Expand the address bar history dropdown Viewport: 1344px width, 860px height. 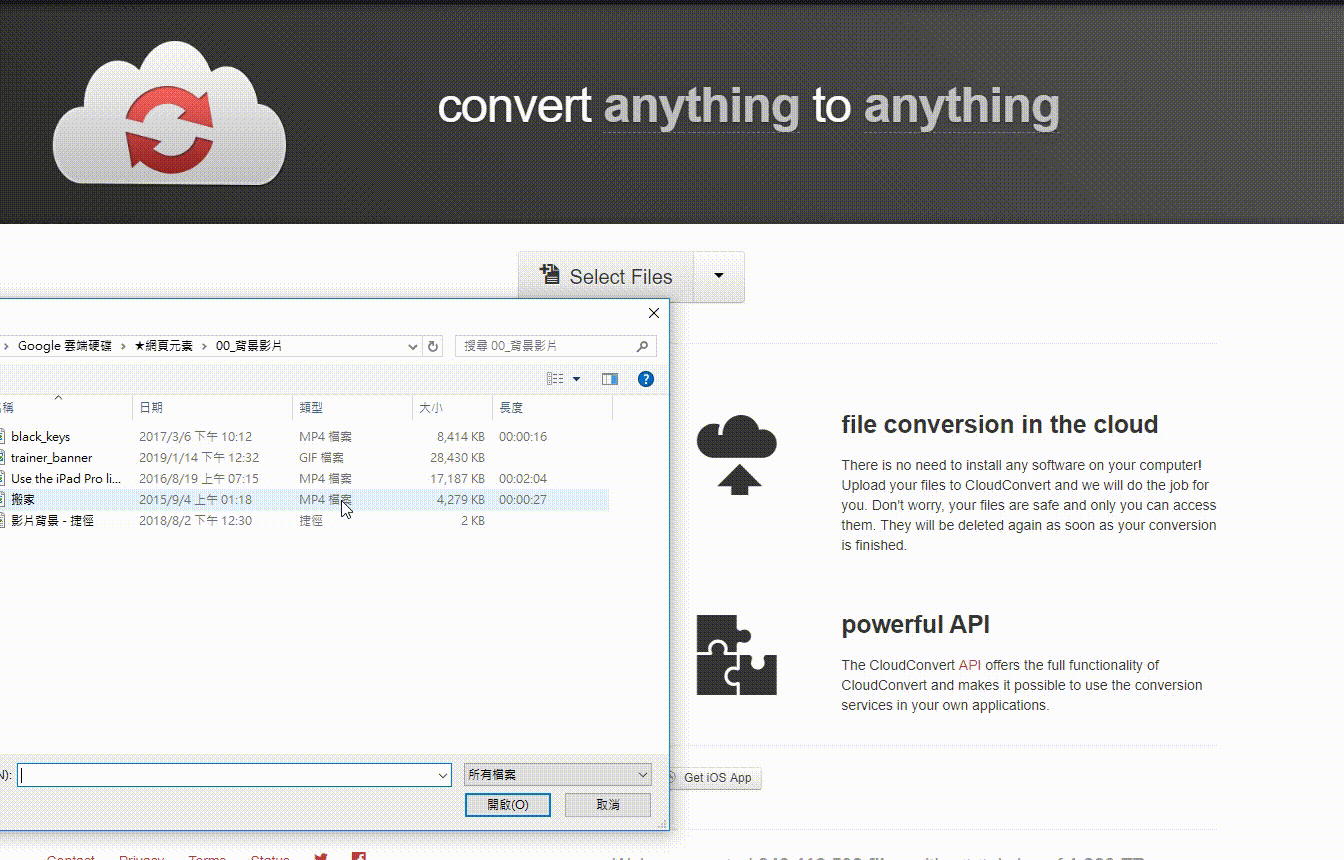point(413,346)
